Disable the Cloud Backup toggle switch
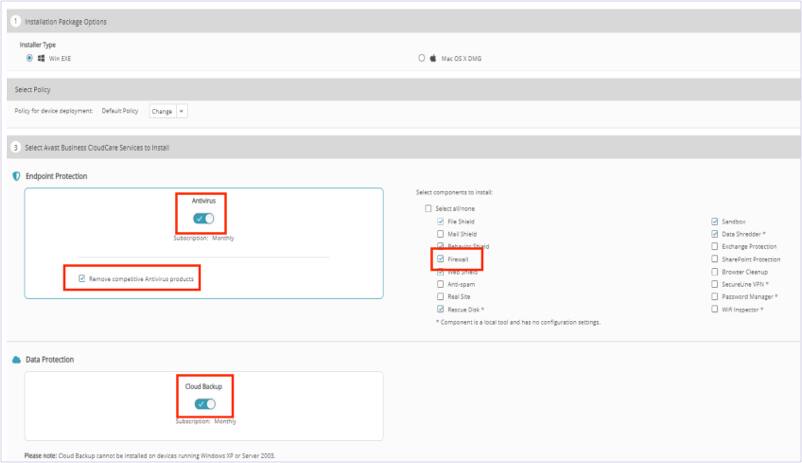Image resolution: width=802 pixels, height=463 pixels. (x=204, y=403)
